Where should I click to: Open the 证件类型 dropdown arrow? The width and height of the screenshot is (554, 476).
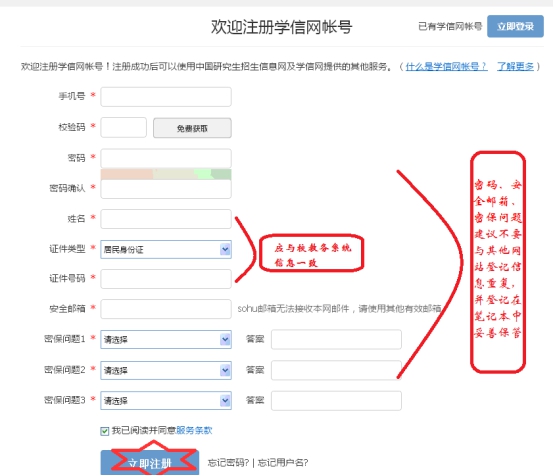pos(225,249)
